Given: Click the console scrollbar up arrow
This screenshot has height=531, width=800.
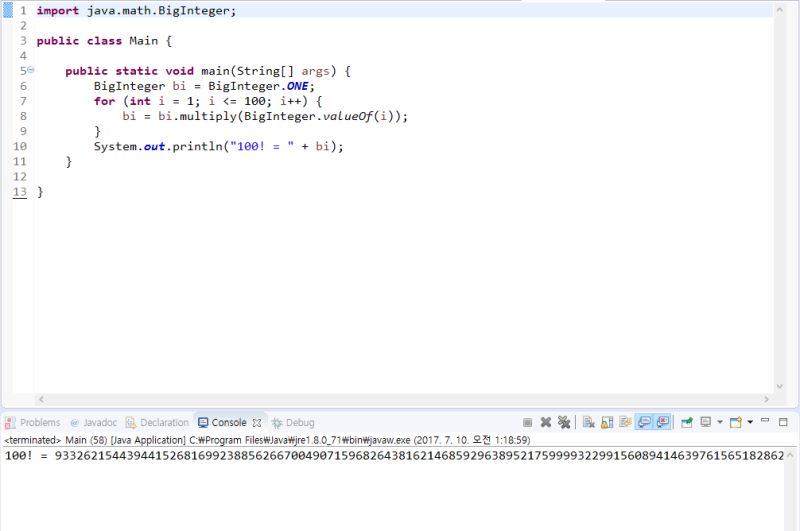Looking at the screenshot, I should point(790,454).
